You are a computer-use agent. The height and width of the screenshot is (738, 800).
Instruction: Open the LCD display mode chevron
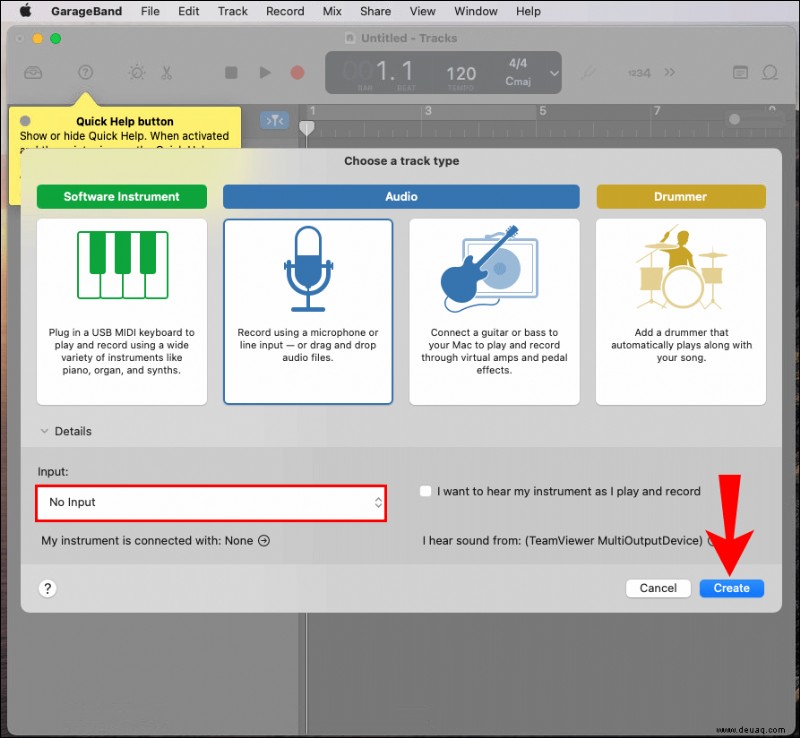554,73
